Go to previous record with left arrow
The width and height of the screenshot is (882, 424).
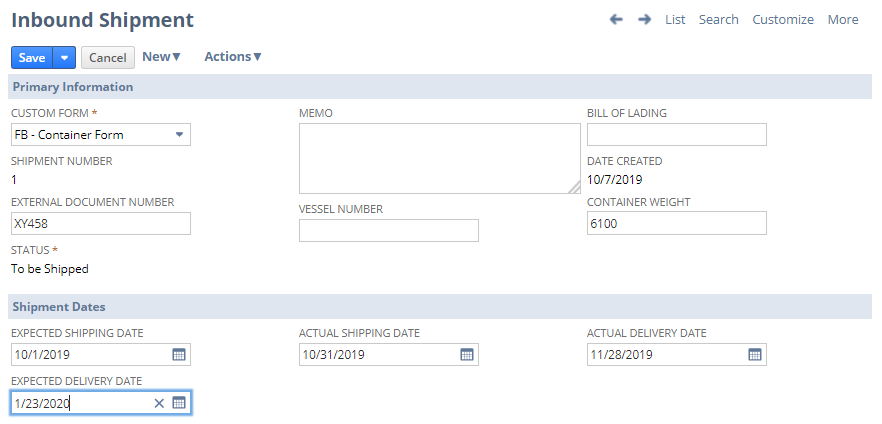point(616,19)
